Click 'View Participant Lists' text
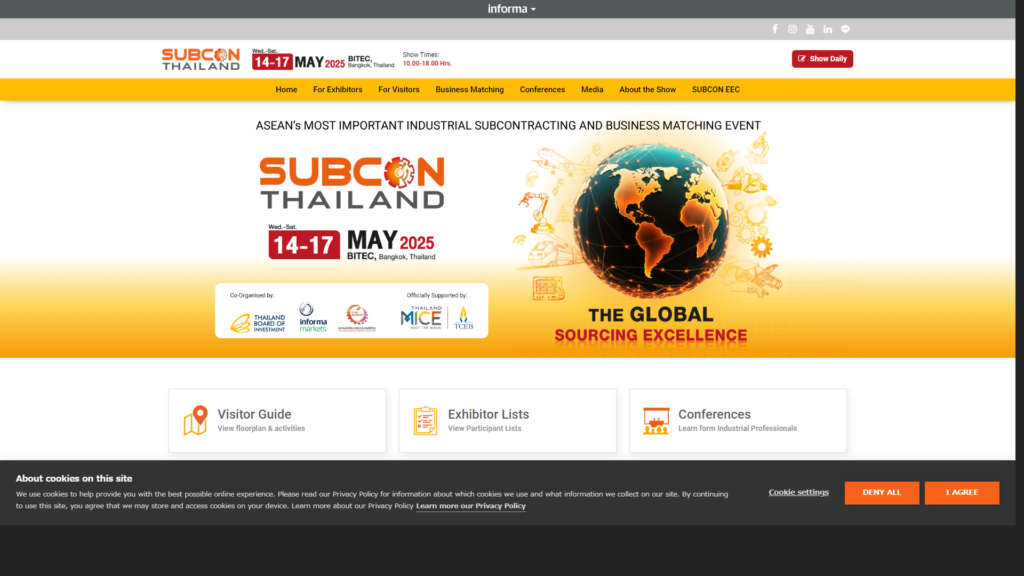 485,428
